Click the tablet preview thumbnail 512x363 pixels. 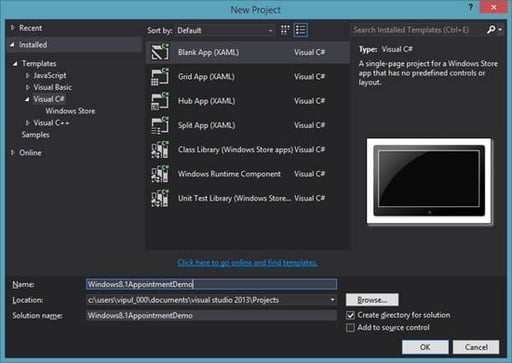pos(429,181)
